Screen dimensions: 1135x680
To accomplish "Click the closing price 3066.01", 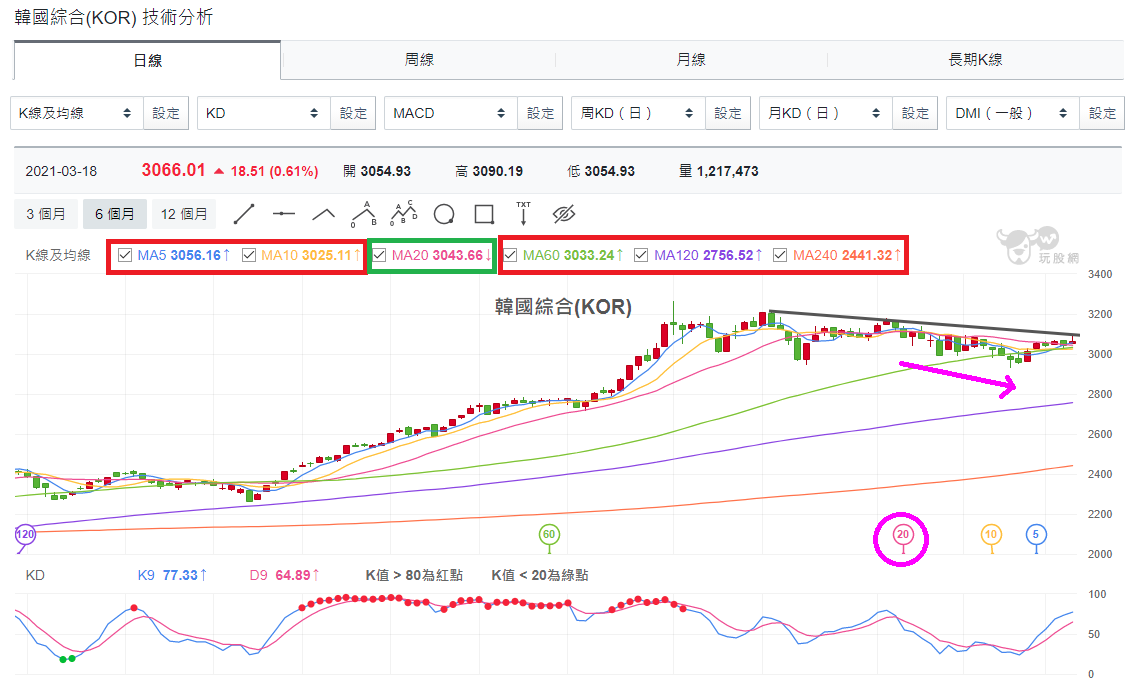I will point(174,170).
